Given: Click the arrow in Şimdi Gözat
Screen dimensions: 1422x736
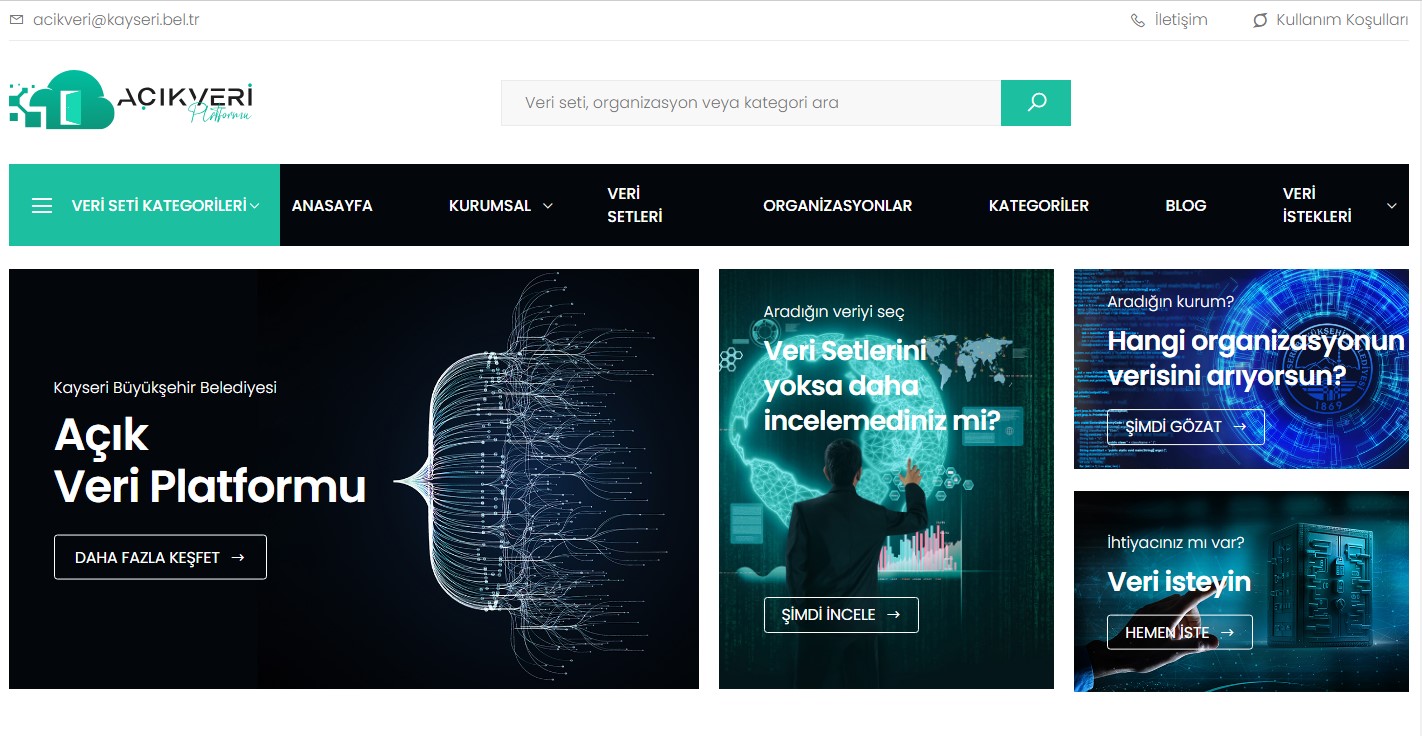Looking at the screenshot, I should click(1240, 426).
